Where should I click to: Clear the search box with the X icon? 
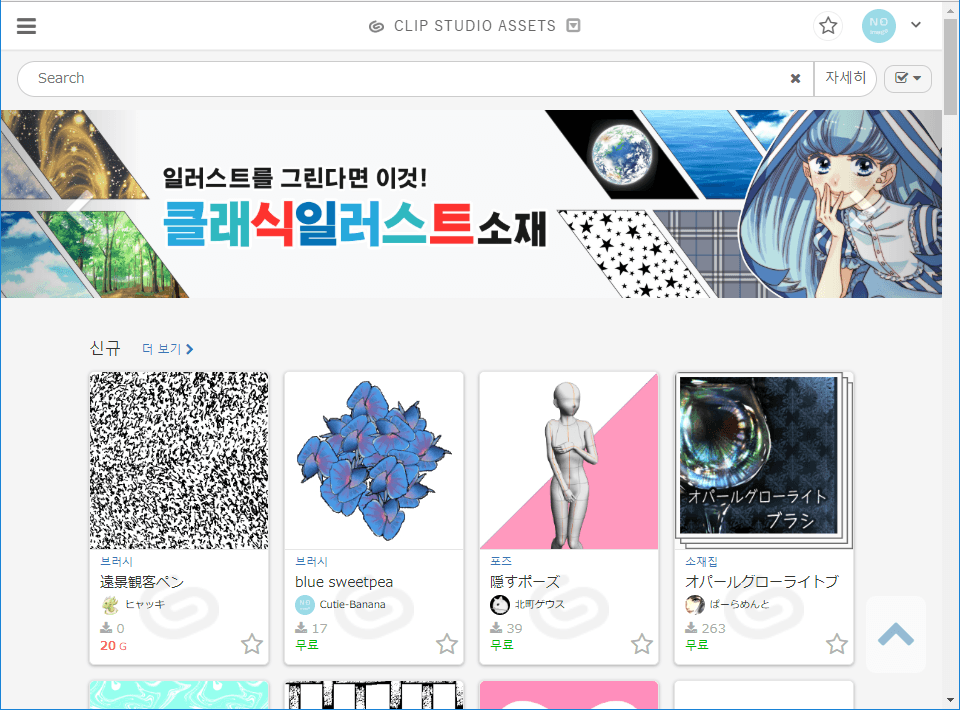[795, 78]
